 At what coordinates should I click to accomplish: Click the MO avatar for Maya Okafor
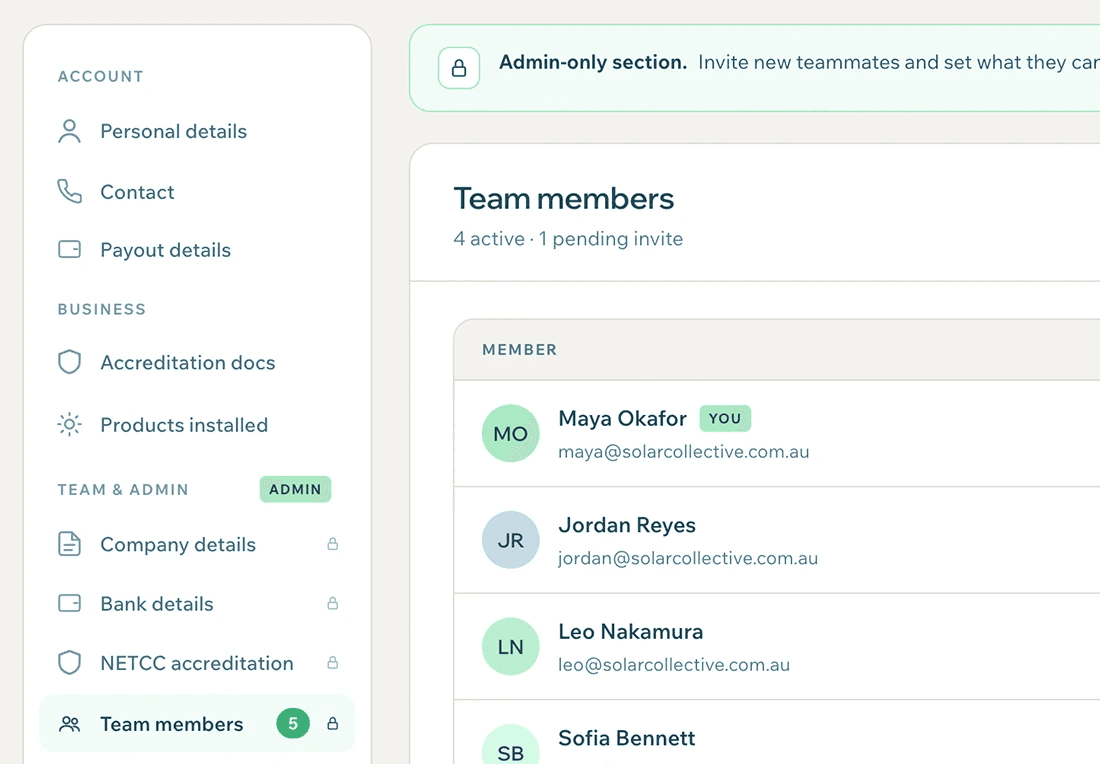511,434
